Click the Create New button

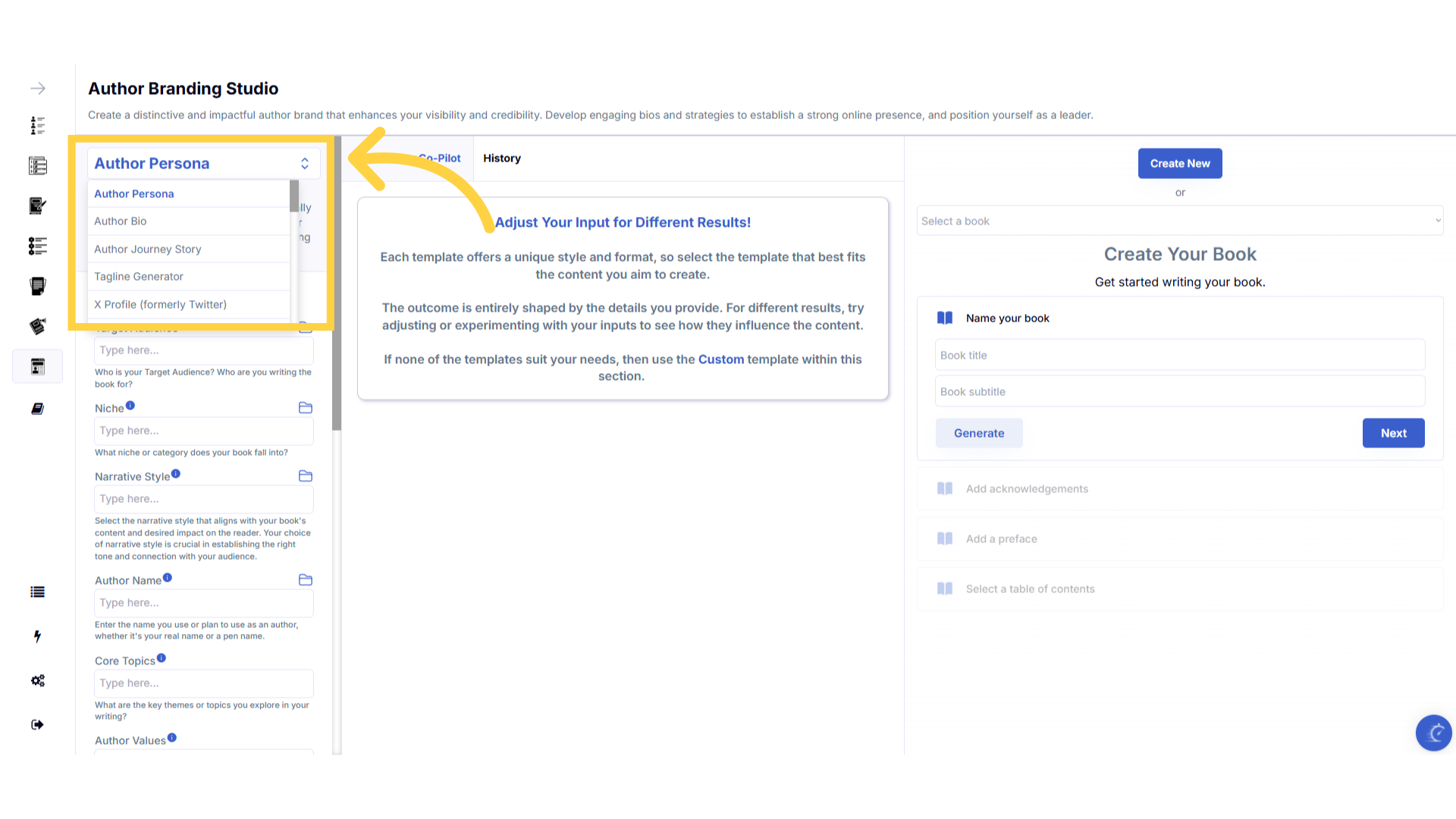1180,164
